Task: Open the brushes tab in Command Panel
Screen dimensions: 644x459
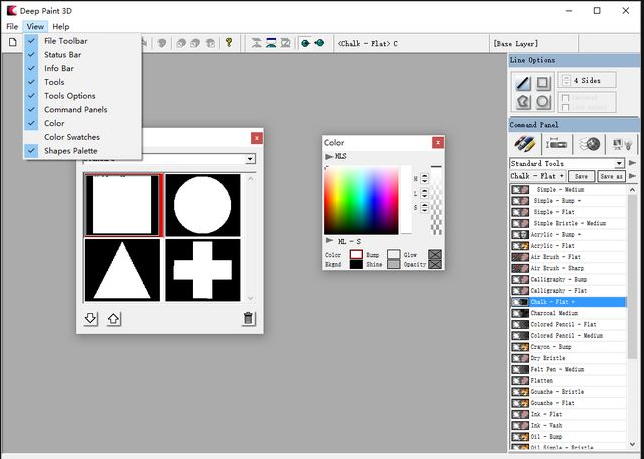Action: pyautogui.click(x=524, y=144)
